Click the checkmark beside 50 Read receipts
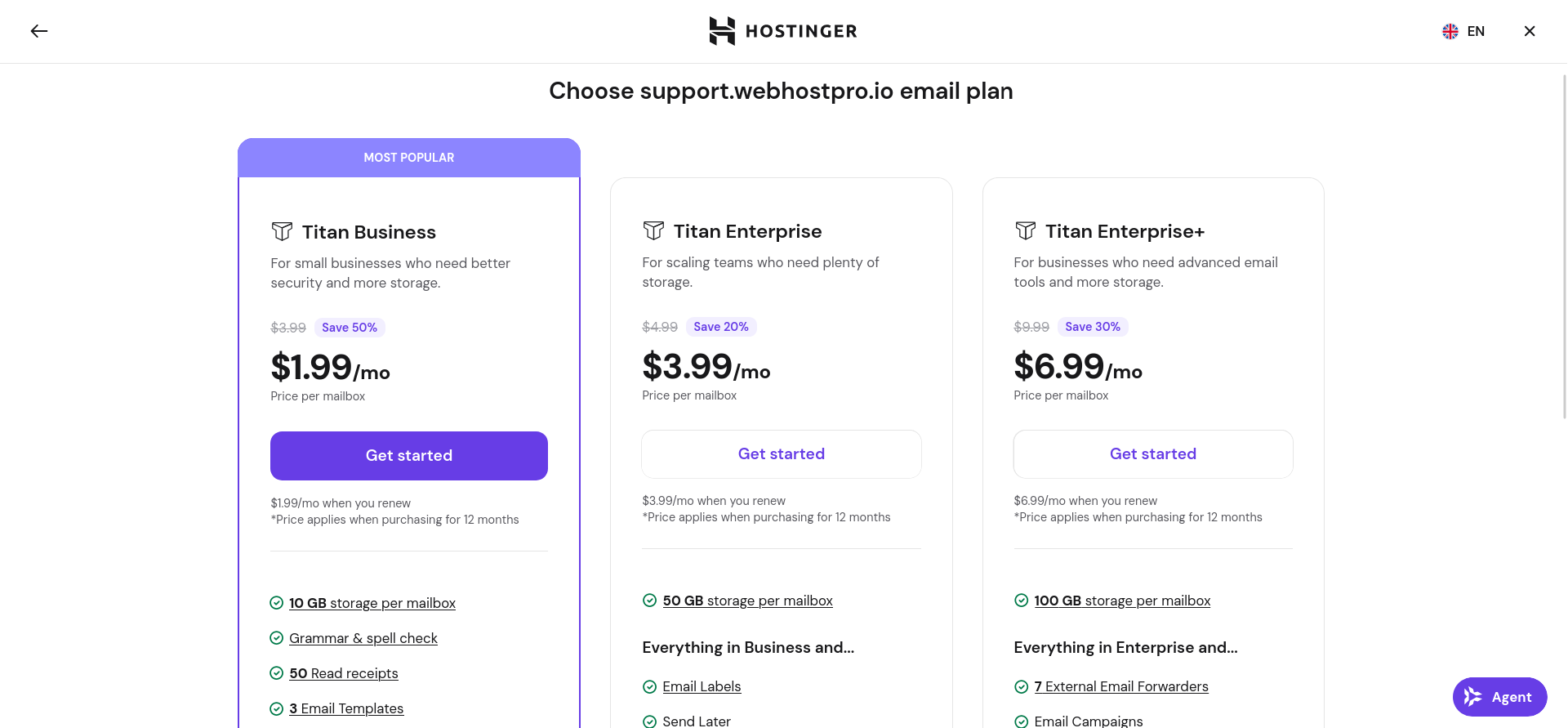This screenshot has height=728, width=1568. coord(277,673)
